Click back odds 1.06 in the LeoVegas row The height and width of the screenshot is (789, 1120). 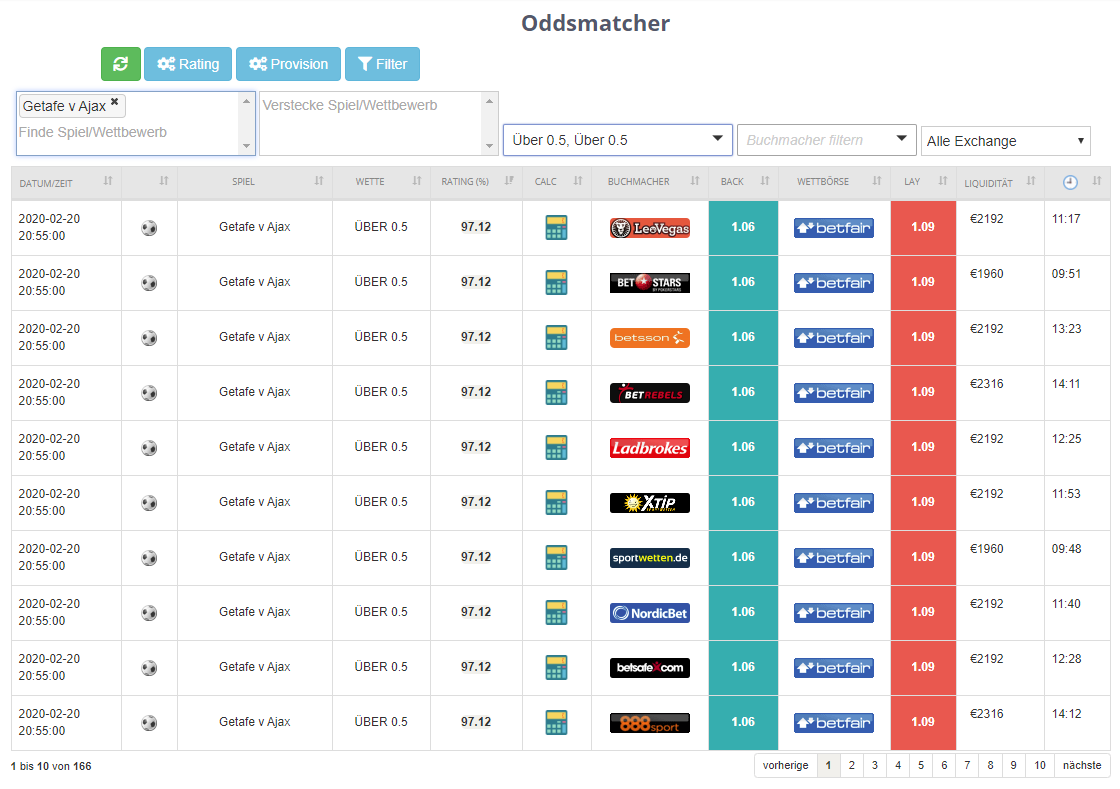click(743, 228)
